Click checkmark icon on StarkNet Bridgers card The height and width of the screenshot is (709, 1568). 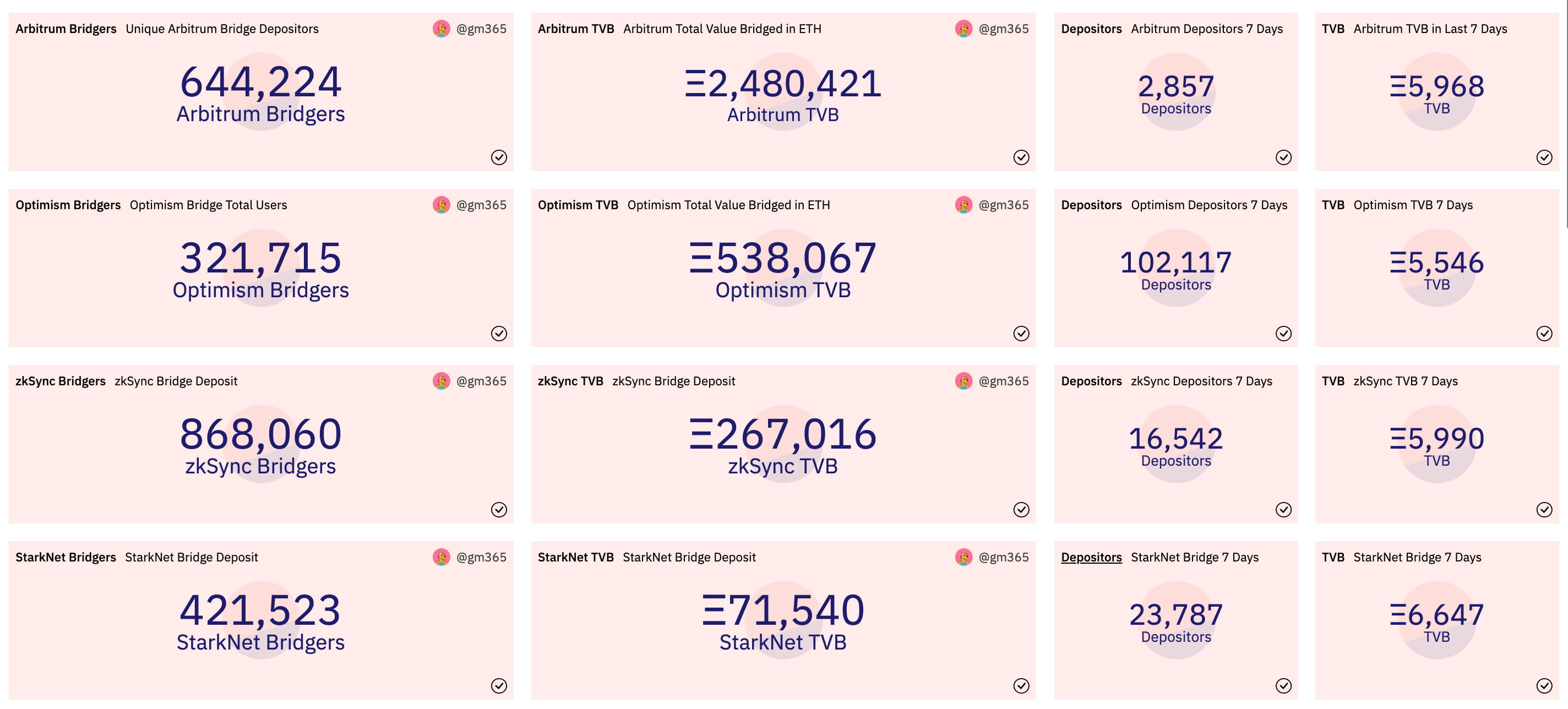point(498,686)
